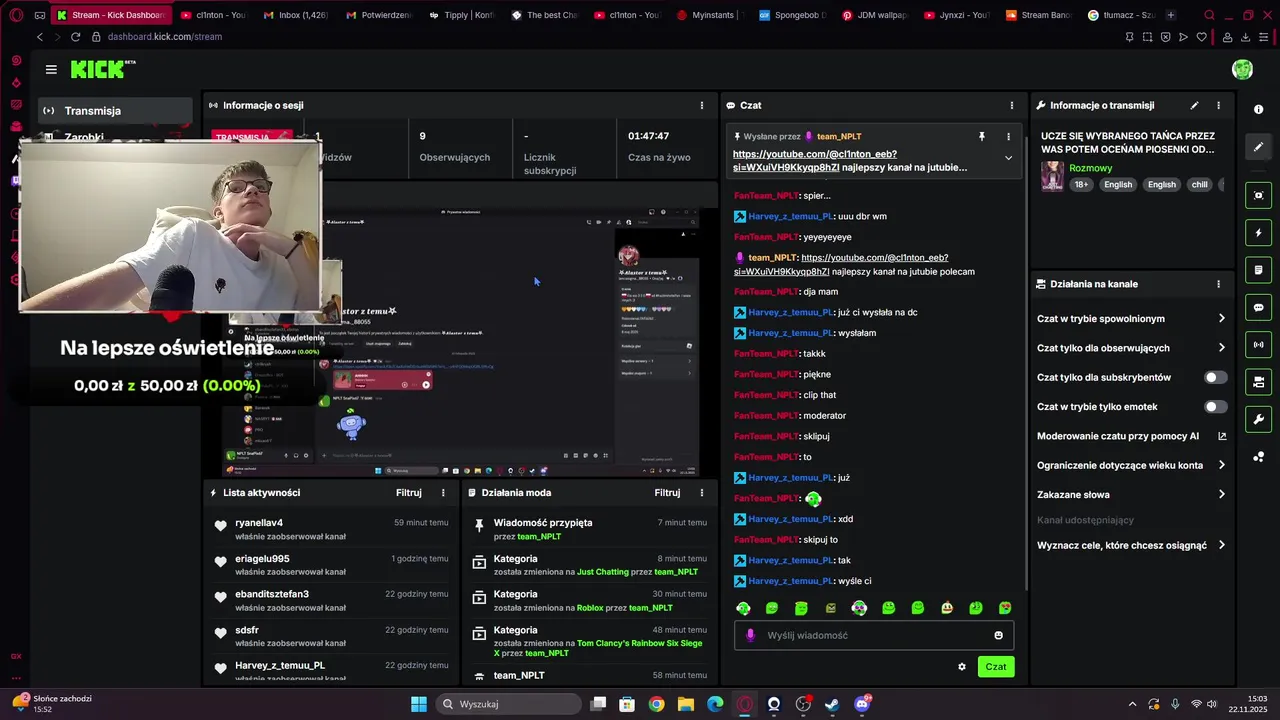Click the stream preview thumbnail
Image resolution: width=1280 pixels, height=720 pixels.
460,342
